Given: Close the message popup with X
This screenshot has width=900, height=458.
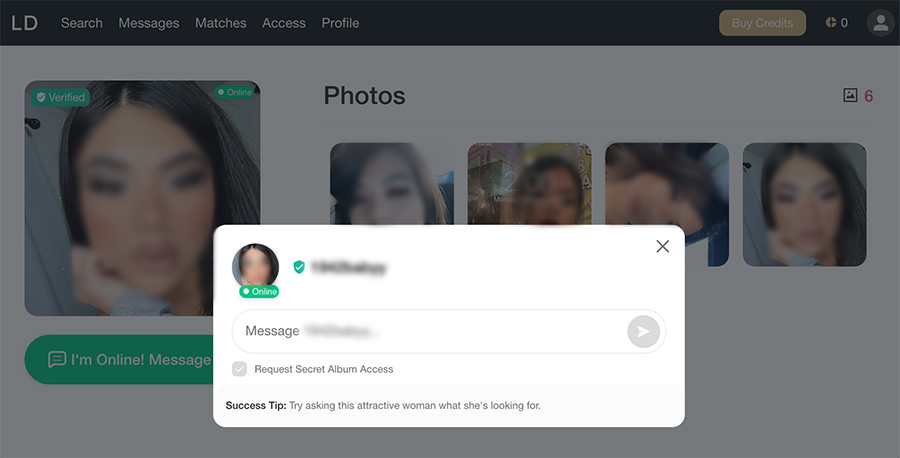Looking at the screenshot, I should point(662,246).
